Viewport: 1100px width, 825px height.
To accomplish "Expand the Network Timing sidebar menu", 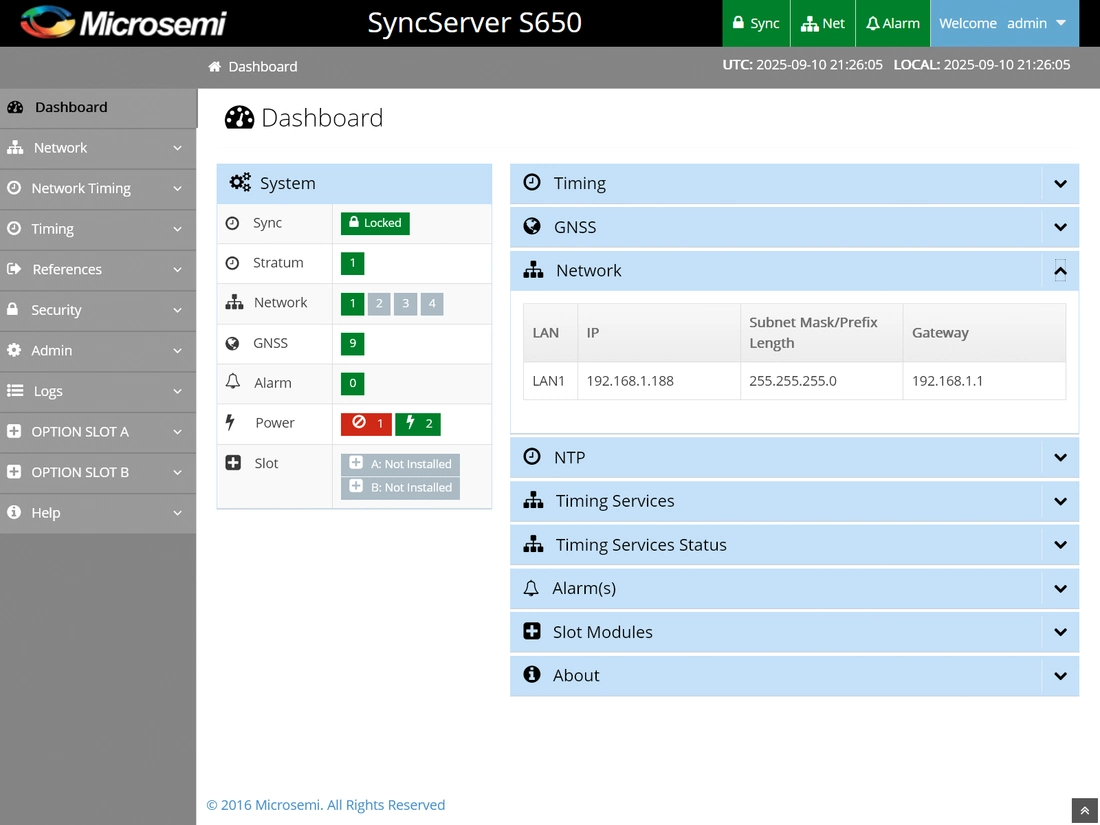I will (x=98, y=189).
